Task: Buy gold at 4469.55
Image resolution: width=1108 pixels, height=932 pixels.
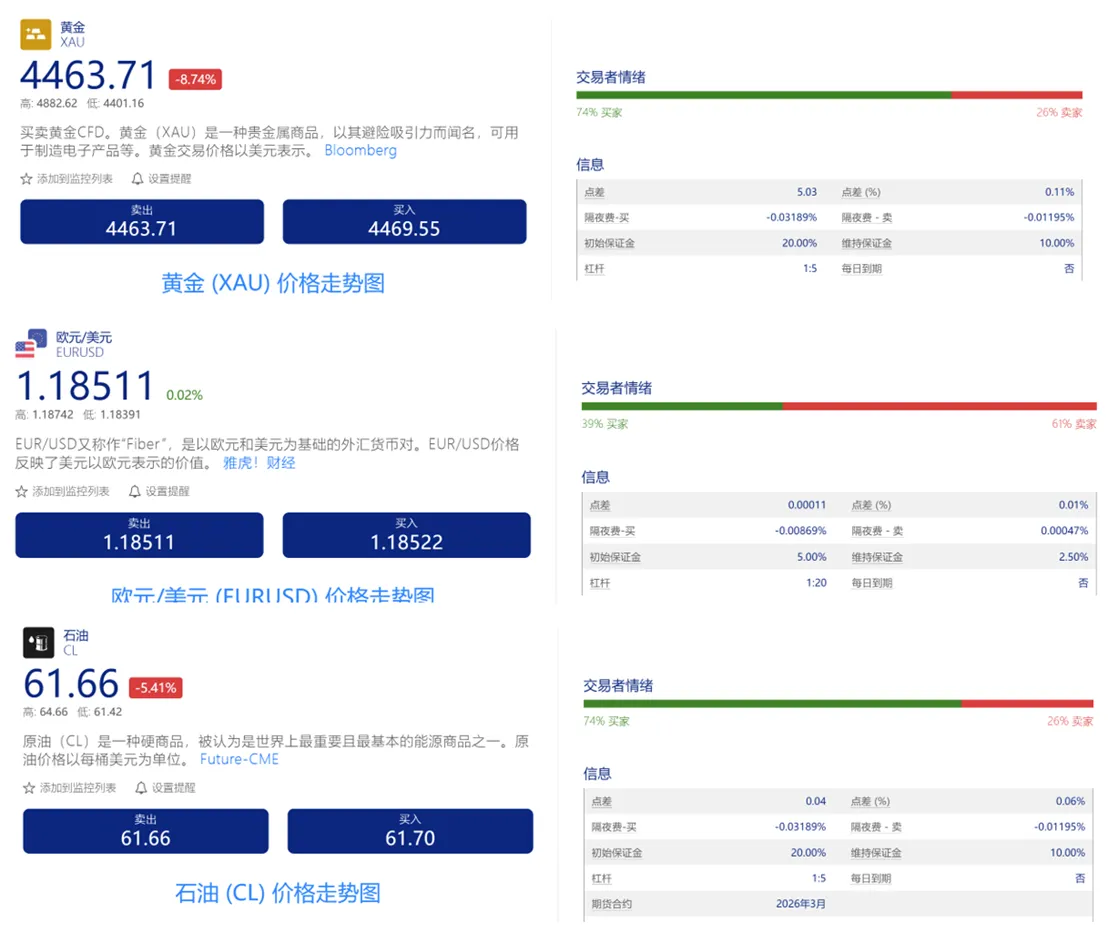Action: pyautogui.click(x=404, y=222)
